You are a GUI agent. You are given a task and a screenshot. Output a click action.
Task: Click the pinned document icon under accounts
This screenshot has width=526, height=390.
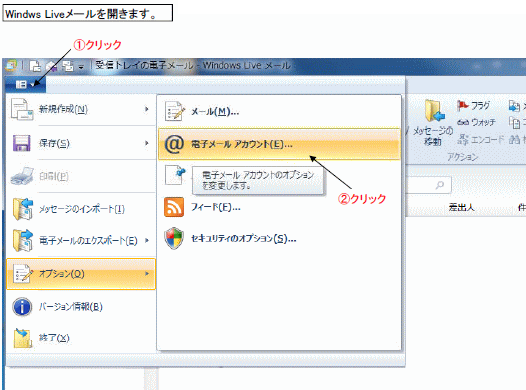[x=175, y=175]
